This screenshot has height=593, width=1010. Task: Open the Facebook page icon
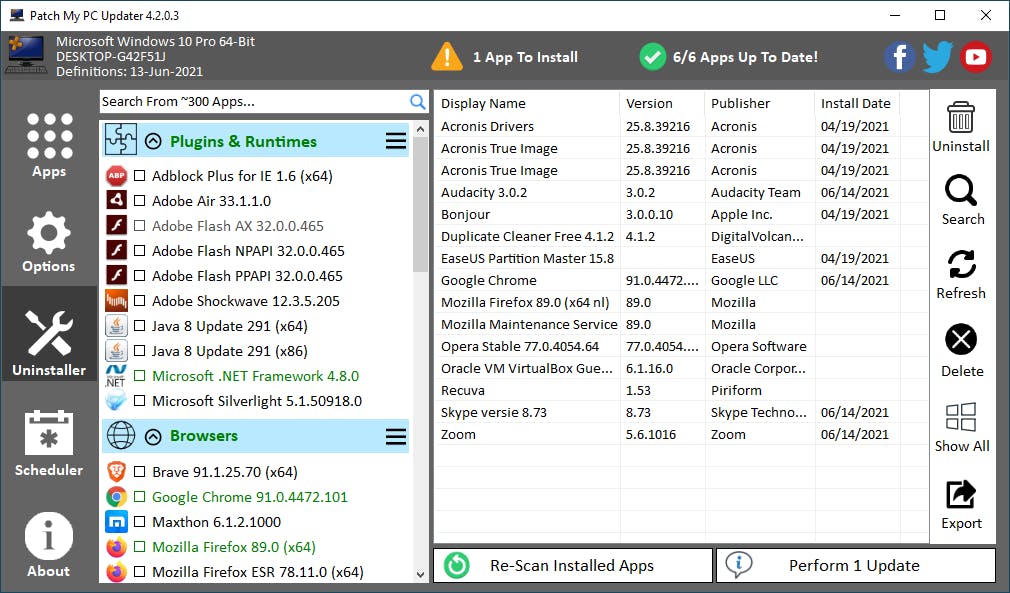(x=899, y=57)
